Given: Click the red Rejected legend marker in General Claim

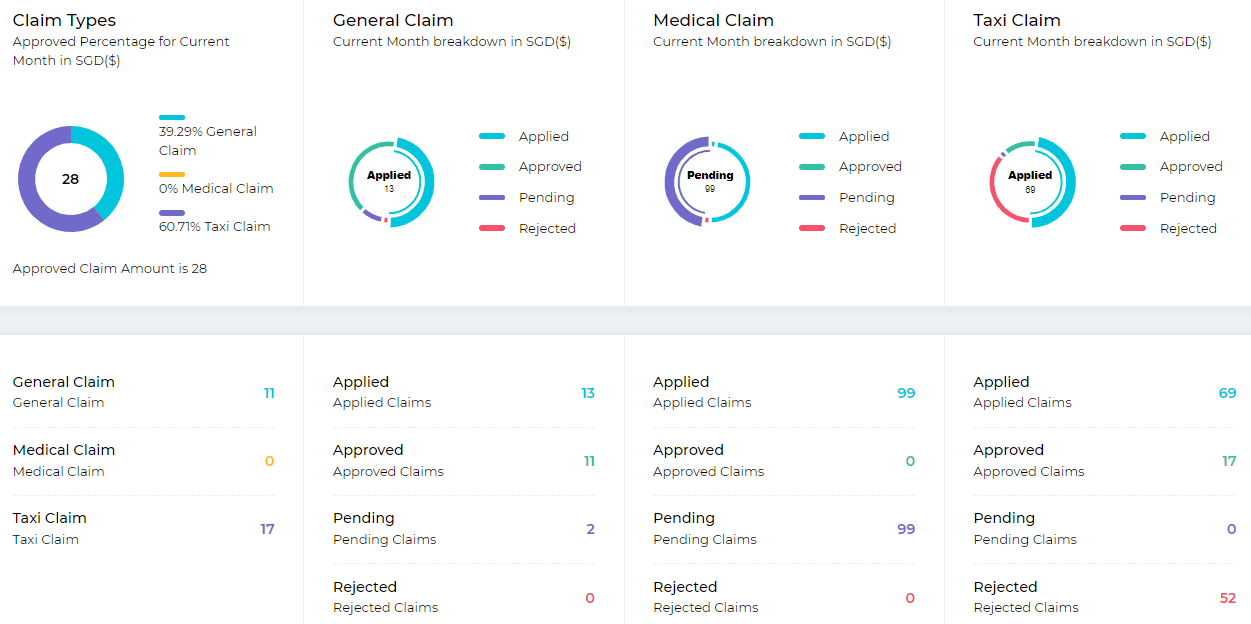Looking at the screenshot, I should click(491, 228).
